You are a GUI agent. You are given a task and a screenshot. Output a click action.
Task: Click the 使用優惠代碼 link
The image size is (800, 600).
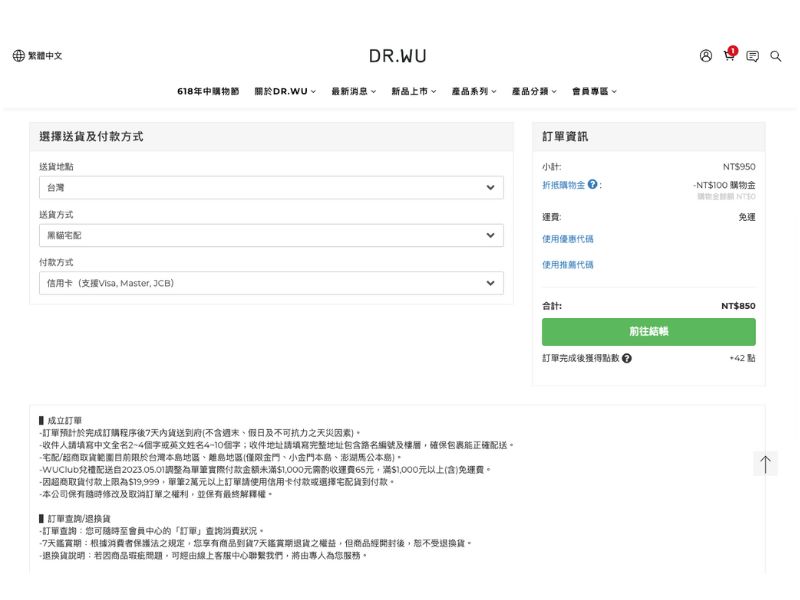567,239
